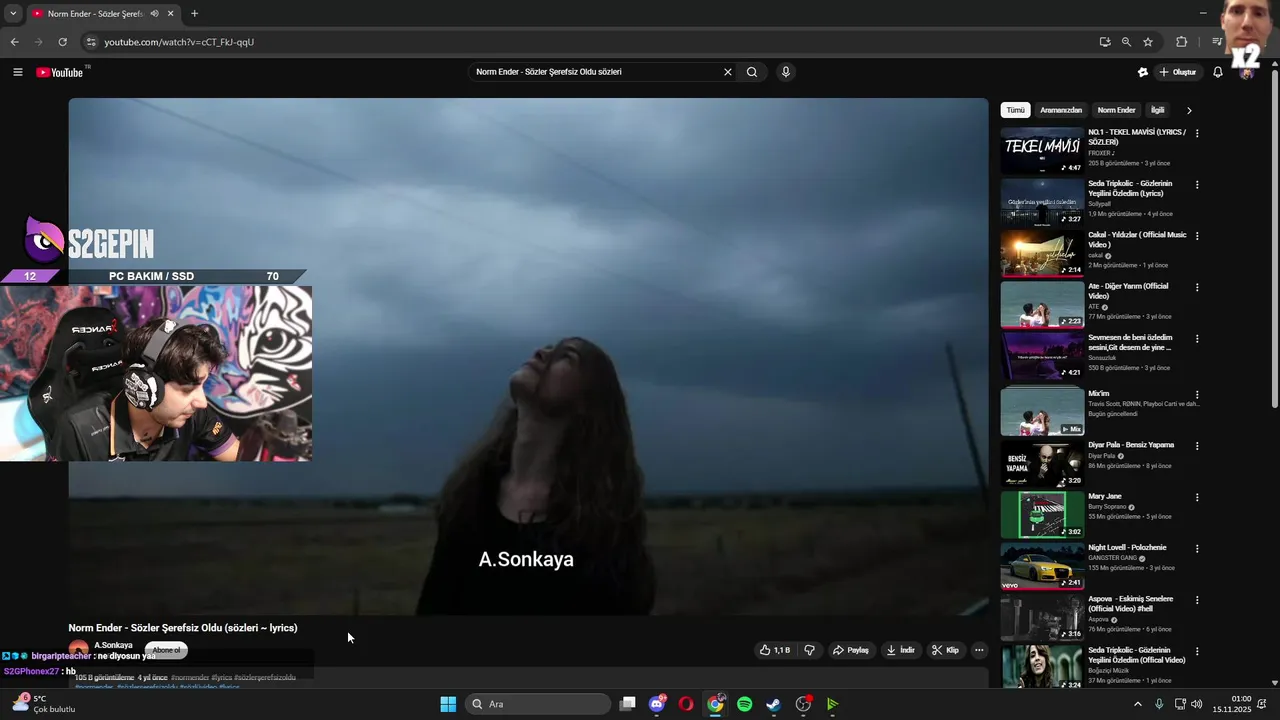This screenshot has height=720, width=1280.
Task: Open Task View on the taskbar
Action: coord(627,704)
